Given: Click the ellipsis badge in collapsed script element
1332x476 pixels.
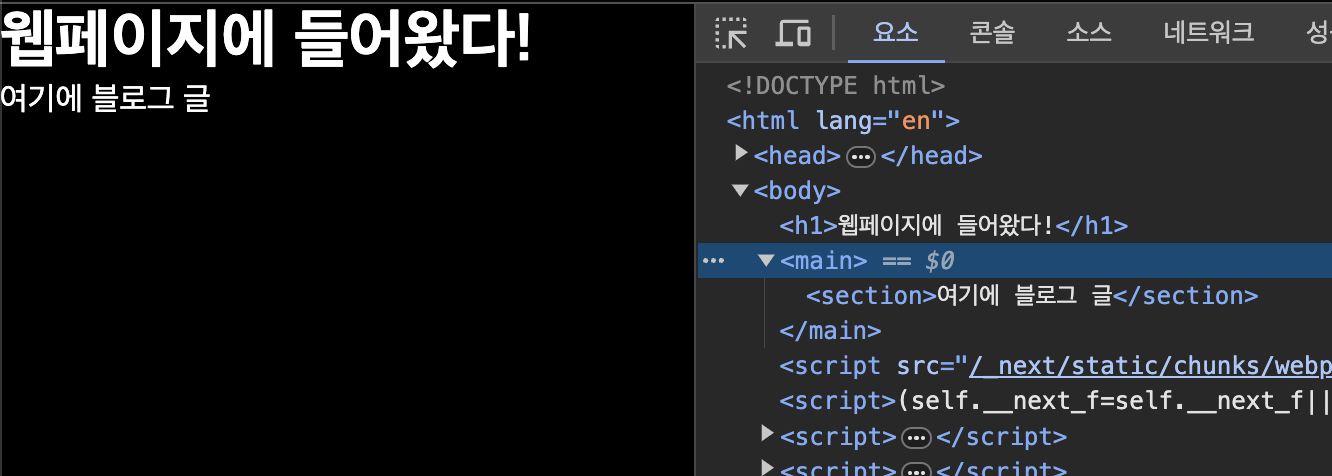Looking at the screenshot, I should [x=916, y=437].
